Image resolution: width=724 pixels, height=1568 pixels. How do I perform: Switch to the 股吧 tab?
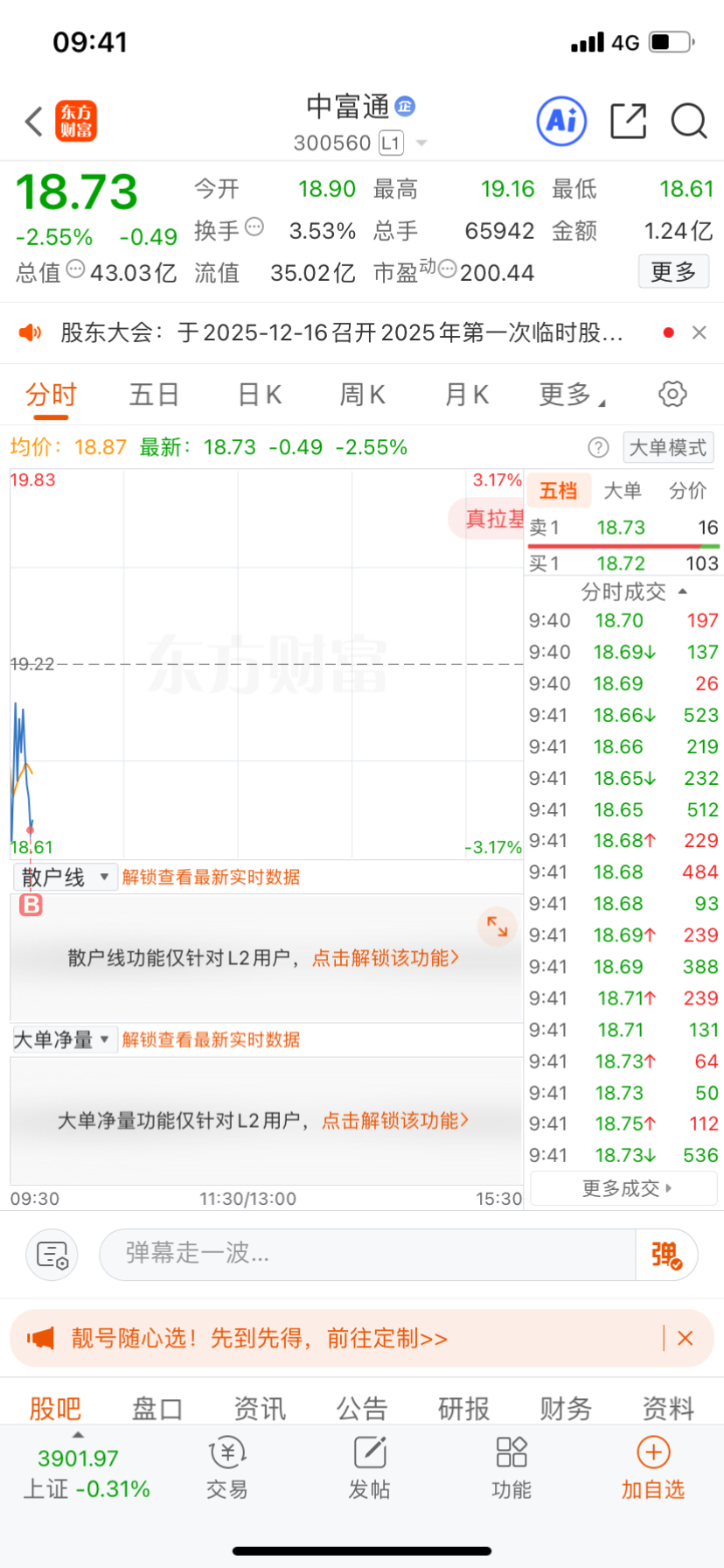(x=55, y=1408)
